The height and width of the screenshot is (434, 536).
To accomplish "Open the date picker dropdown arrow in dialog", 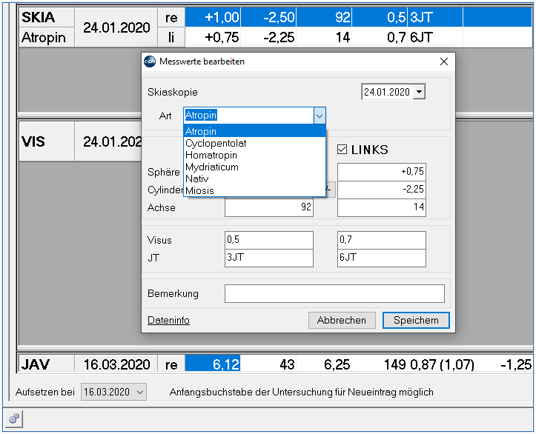I will pos(419,92).
